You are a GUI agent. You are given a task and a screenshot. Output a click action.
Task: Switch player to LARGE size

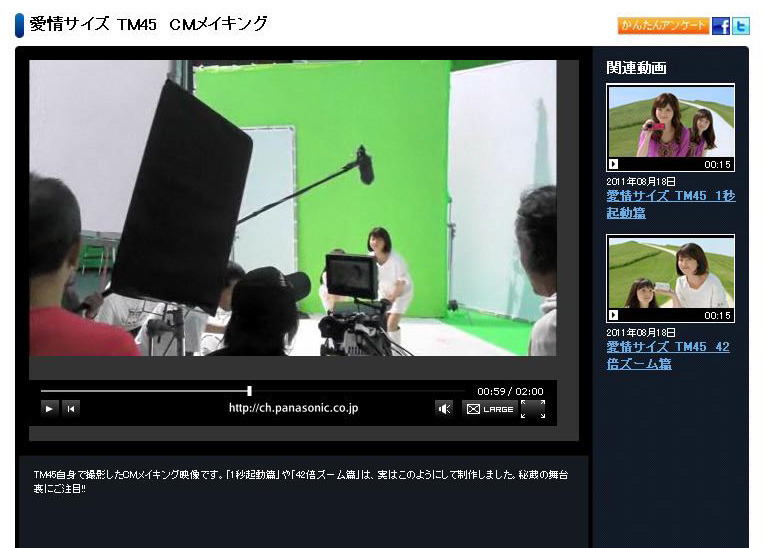(490, 409)
